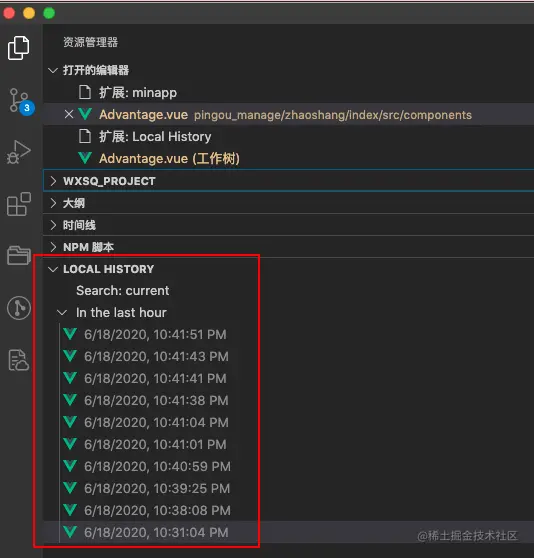Click the Search: current filter
Screen dimensions: 534x558
pos(122,291)
